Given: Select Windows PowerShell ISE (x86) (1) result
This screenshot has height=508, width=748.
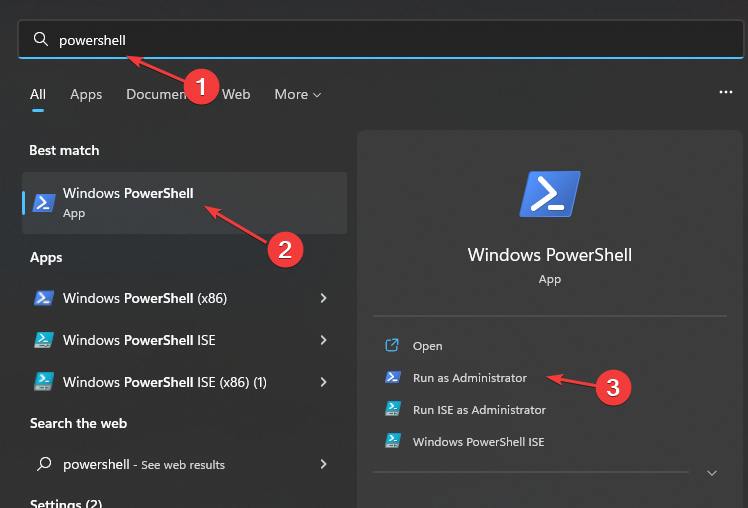Looking at the screenshot, I should tap(184, 382).
